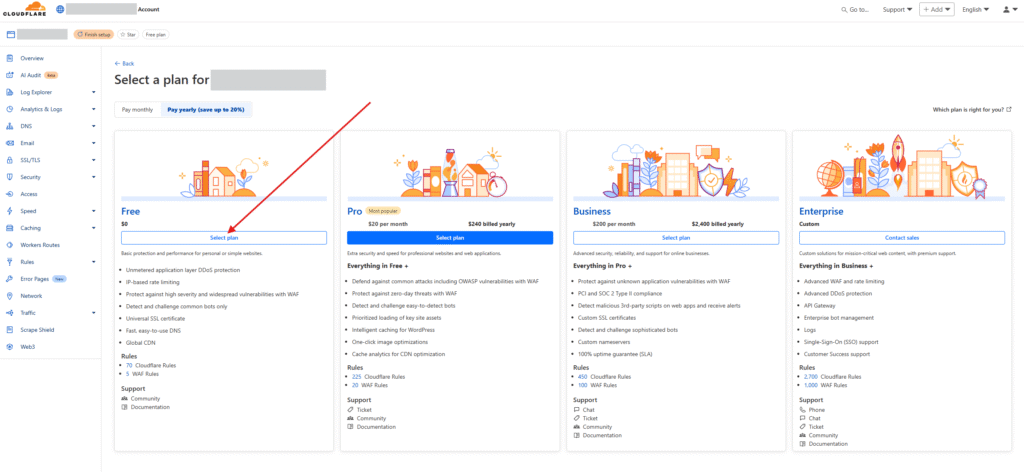Select the Rules funnel icon

10,262
